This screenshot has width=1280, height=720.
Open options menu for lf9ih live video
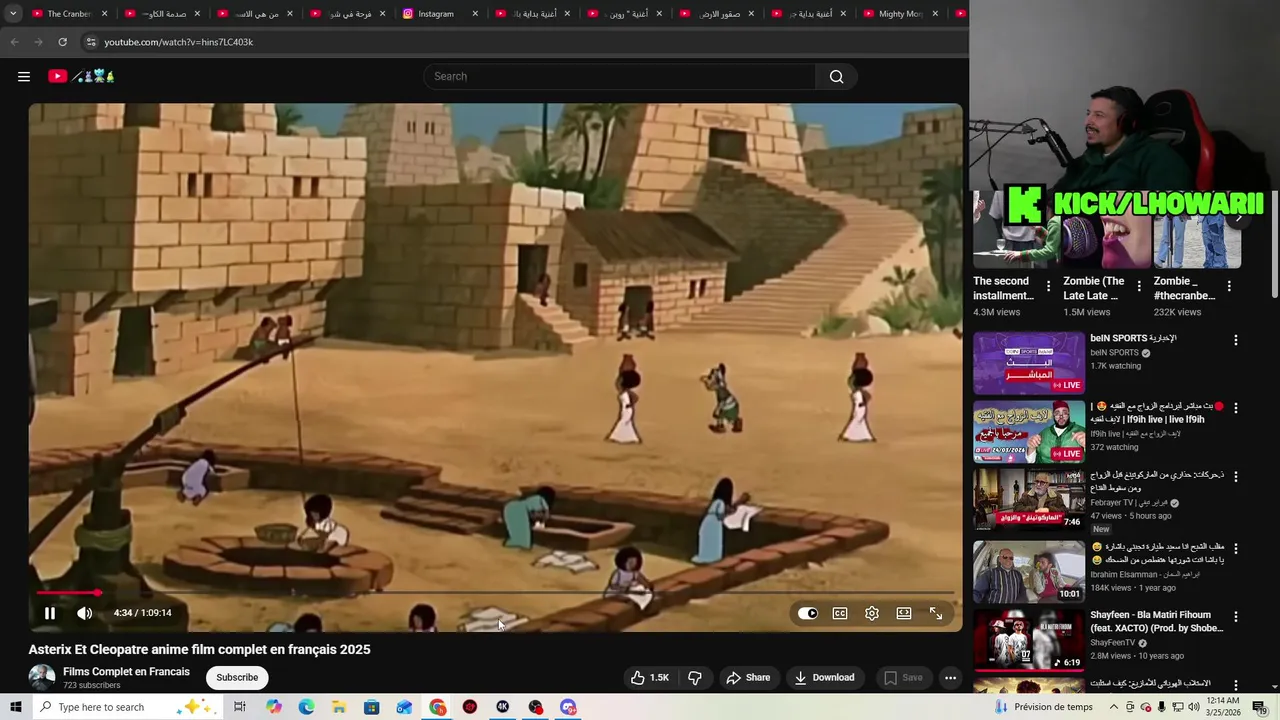click(x=1235, y=408)
